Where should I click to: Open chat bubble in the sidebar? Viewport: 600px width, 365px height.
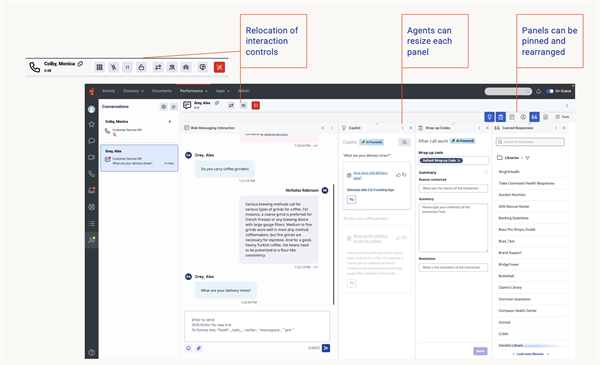click(91, 140)
